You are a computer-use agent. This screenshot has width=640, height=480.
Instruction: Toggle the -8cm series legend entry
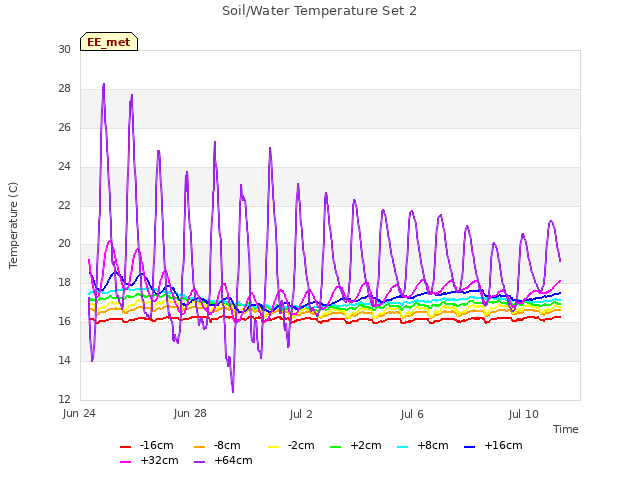click(x=218, y=445)
